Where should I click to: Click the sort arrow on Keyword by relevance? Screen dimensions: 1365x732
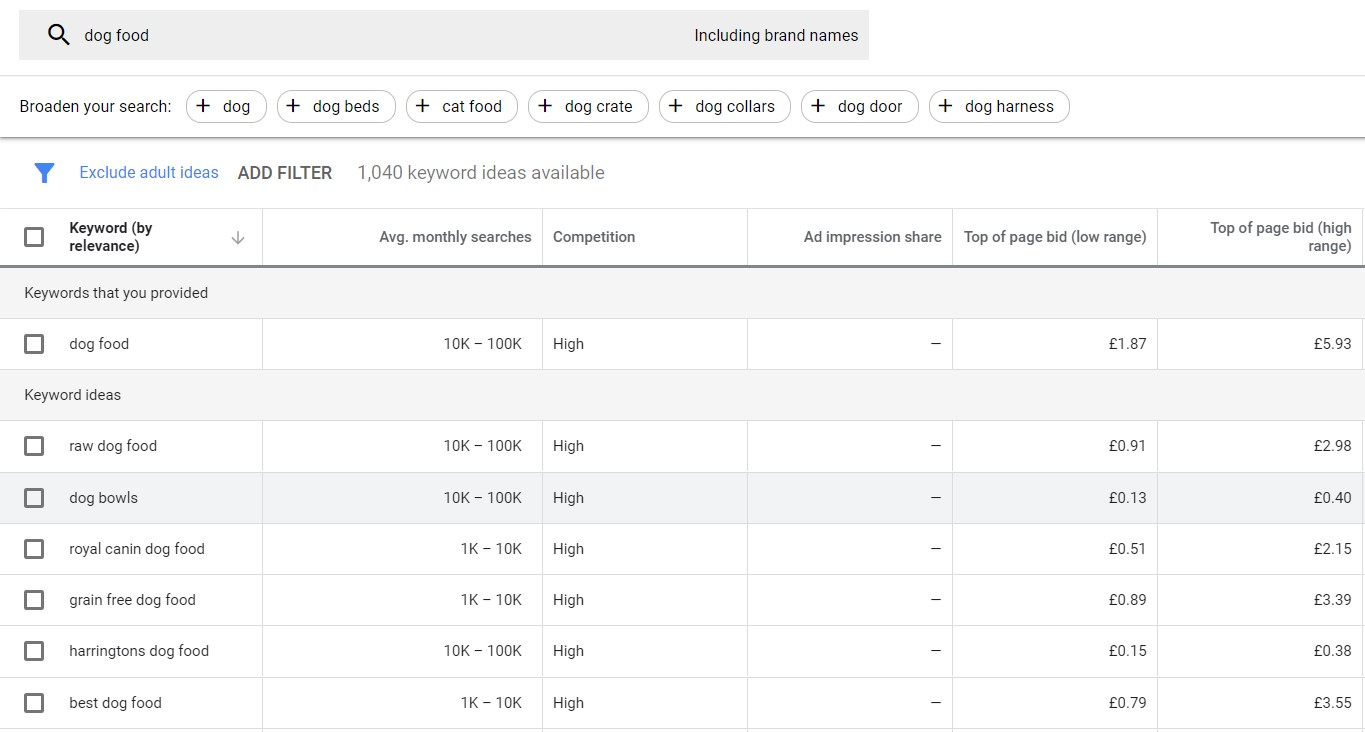238,237
